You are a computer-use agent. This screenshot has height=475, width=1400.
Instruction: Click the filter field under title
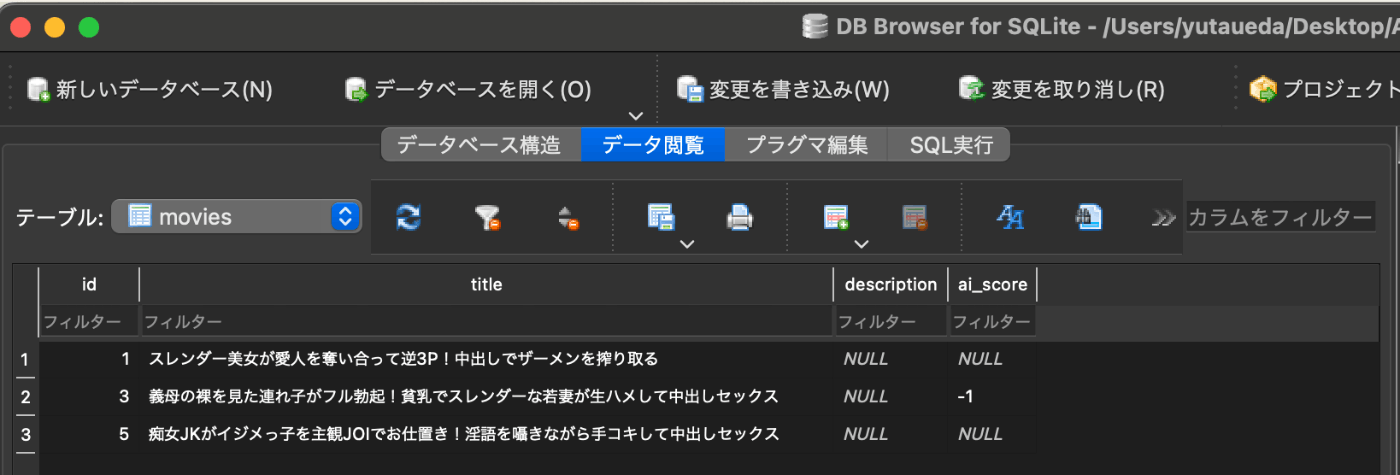pyautogui.click(x=486, y=322)
